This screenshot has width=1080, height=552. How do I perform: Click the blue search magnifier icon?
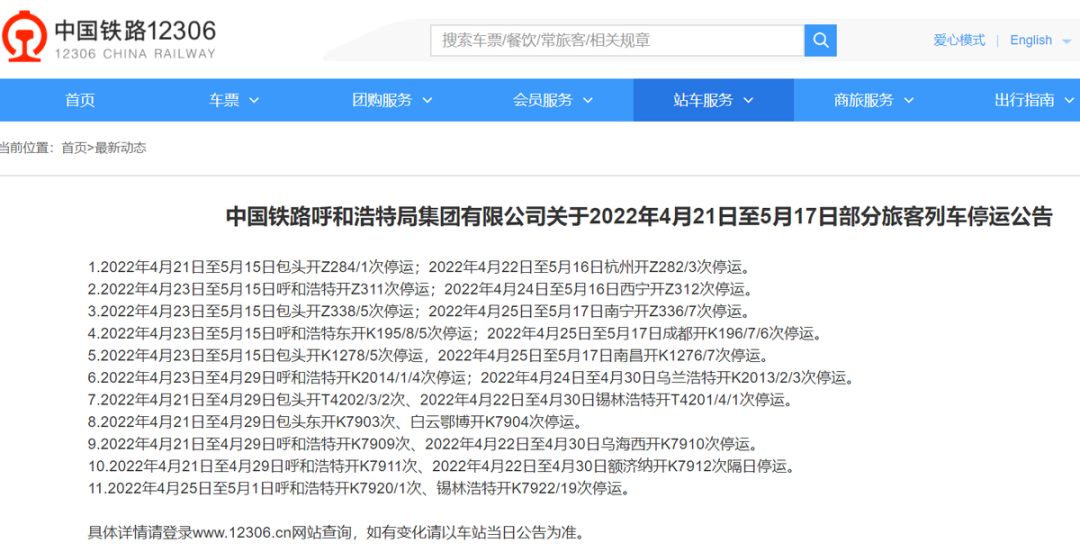820,41
